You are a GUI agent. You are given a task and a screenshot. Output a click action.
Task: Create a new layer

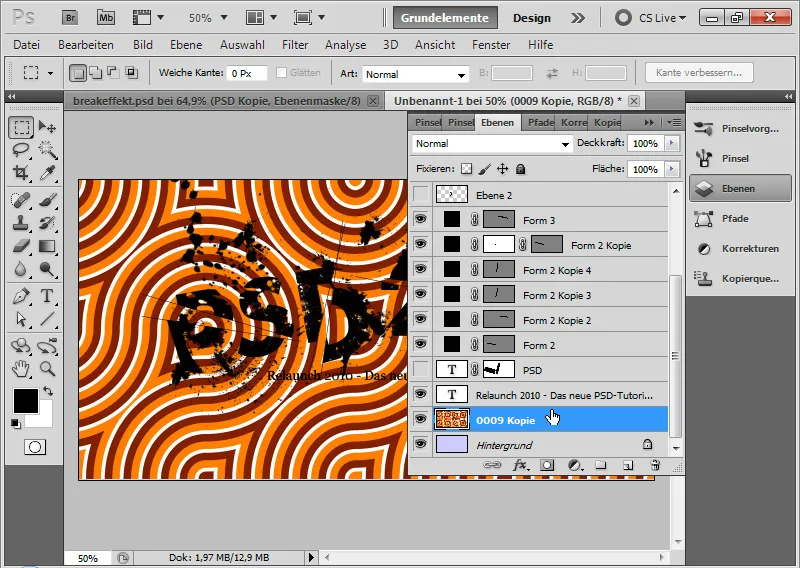tap(628, 465)
